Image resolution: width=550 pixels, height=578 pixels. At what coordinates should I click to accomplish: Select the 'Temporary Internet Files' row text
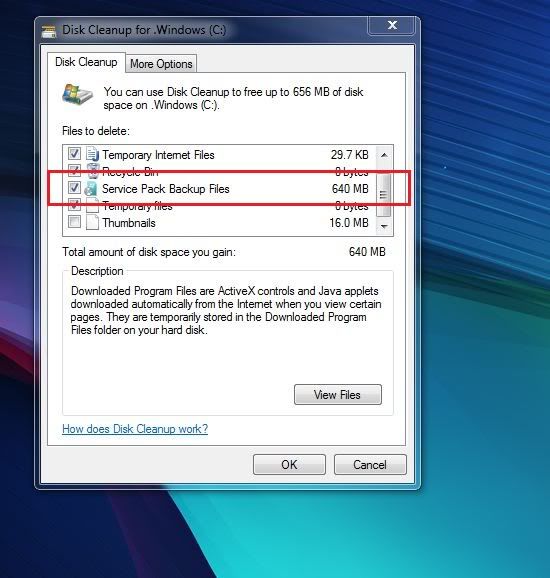[158, 155]
